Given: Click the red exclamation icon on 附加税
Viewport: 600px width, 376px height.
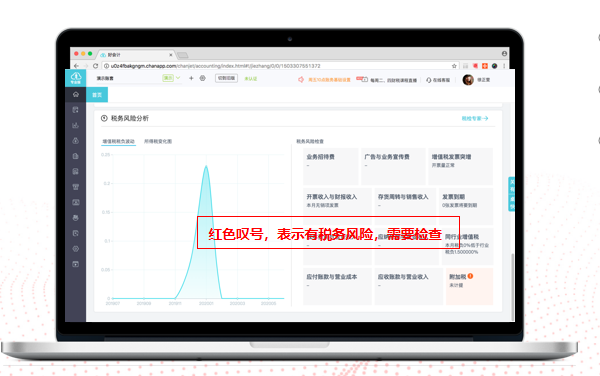Looking at the screenshot, I should pyautogui.click(x=470, y=276).
